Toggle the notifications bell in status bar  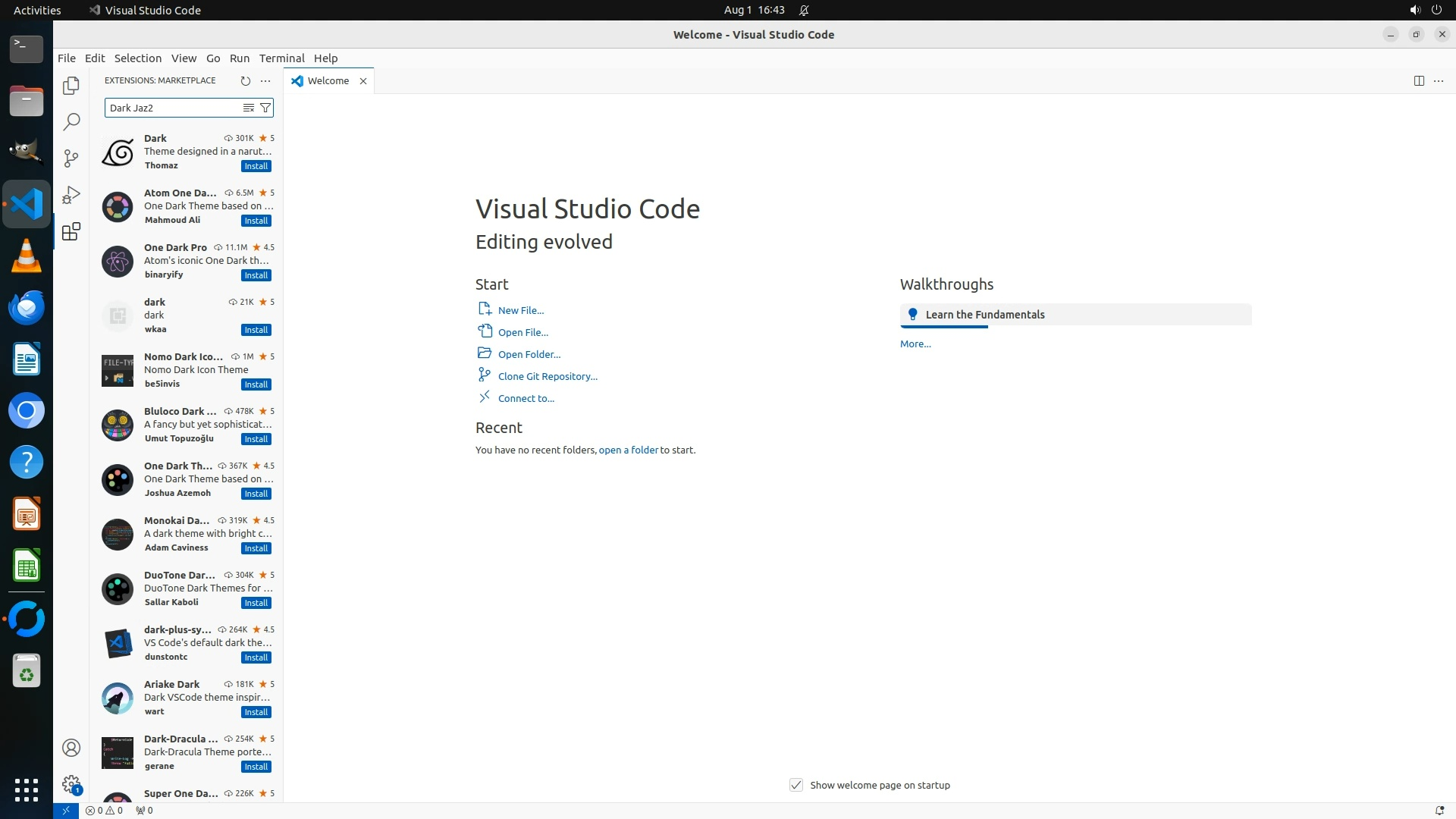1439,810
